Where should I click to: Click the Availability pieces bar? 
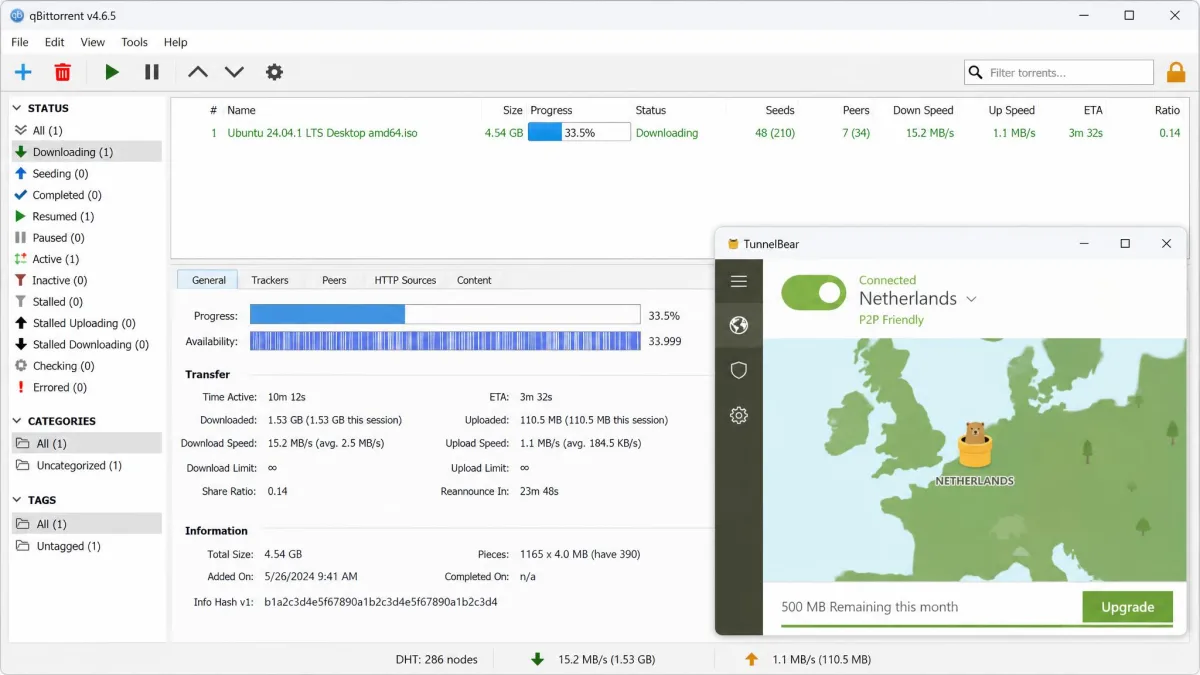[445, 341]
